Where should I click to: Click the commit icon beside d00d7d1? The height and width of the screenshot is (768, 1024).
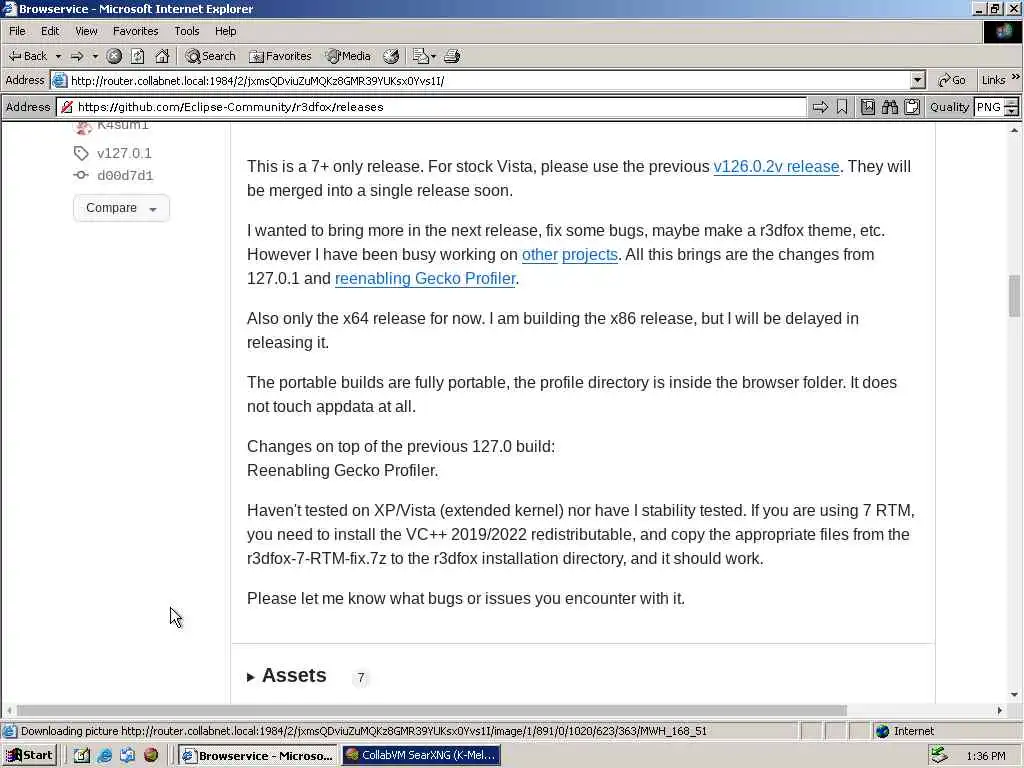point(81,175)
